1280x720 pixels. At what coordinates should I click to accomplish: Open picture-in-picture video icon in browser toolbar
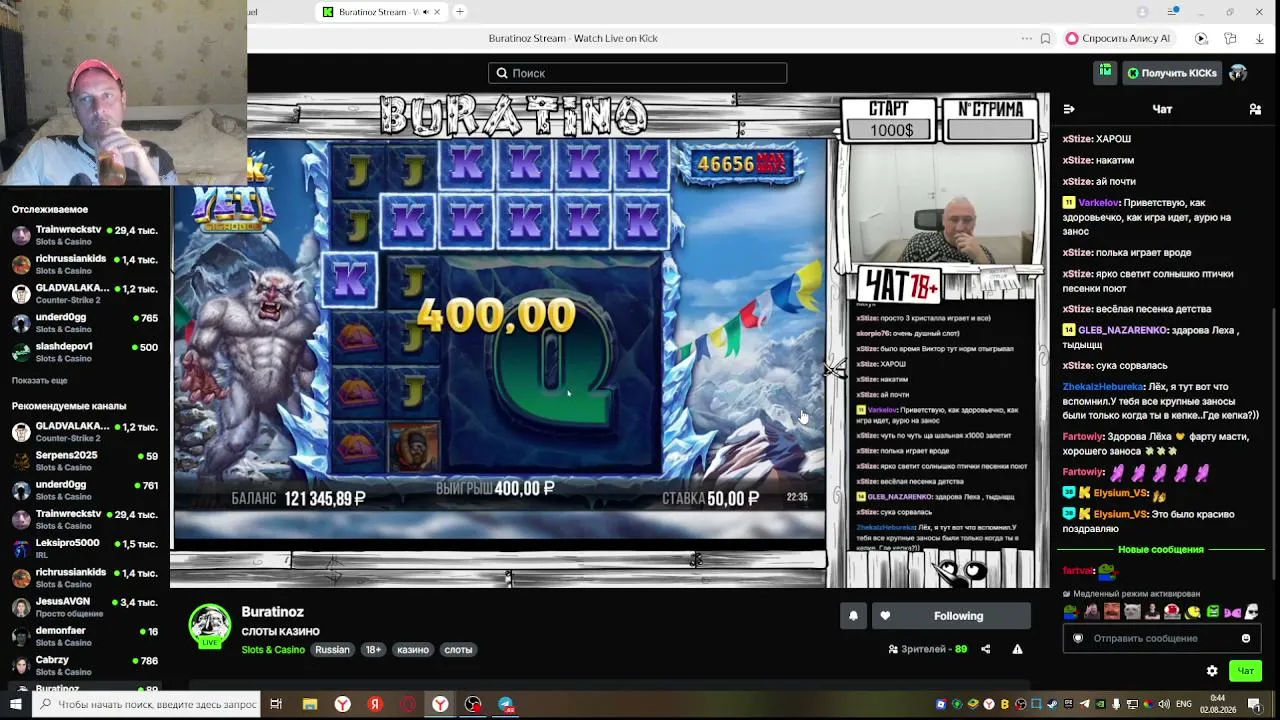(1201, 39)
